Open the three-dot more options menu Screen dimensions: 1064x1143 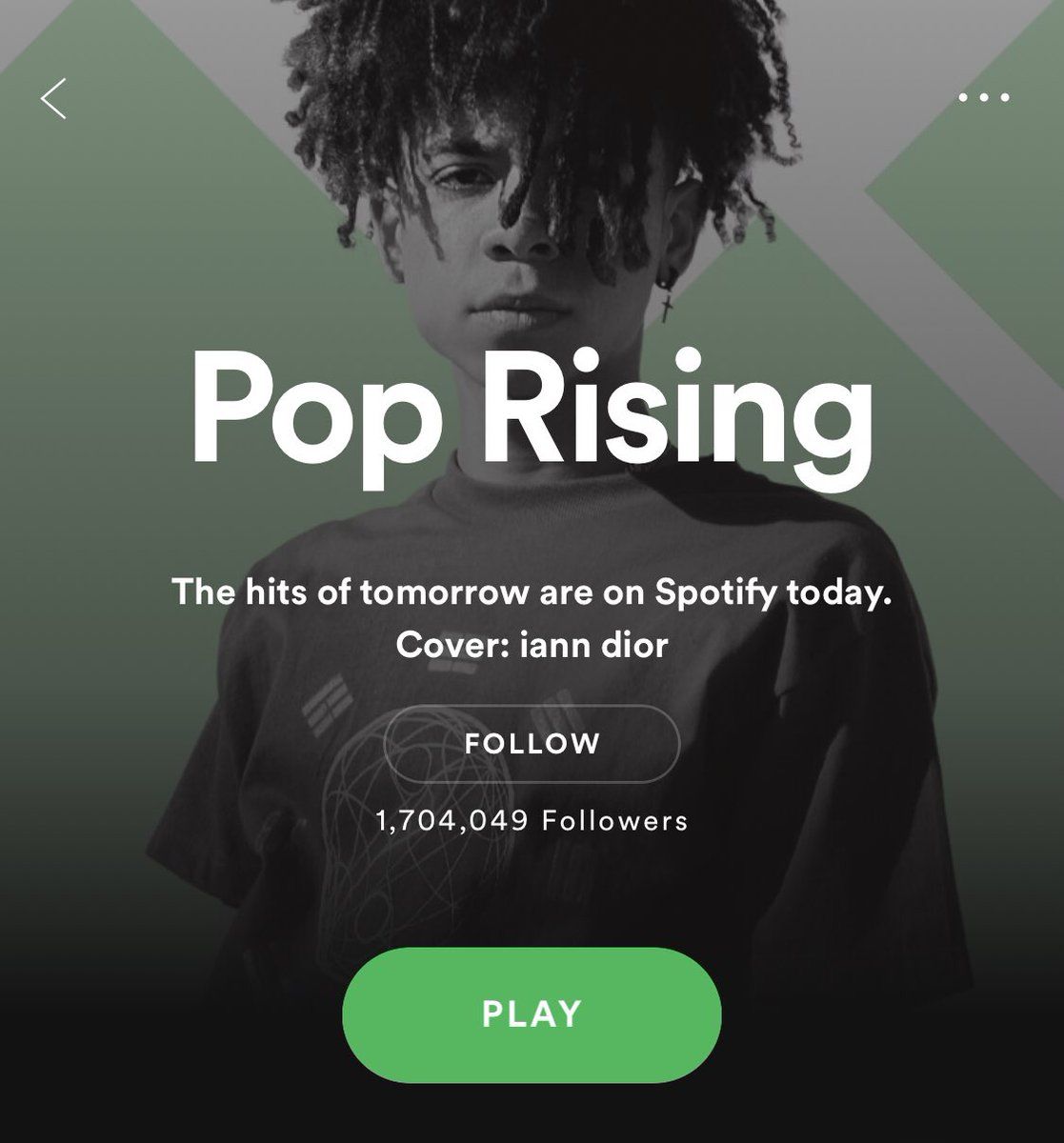coord(984,97)
